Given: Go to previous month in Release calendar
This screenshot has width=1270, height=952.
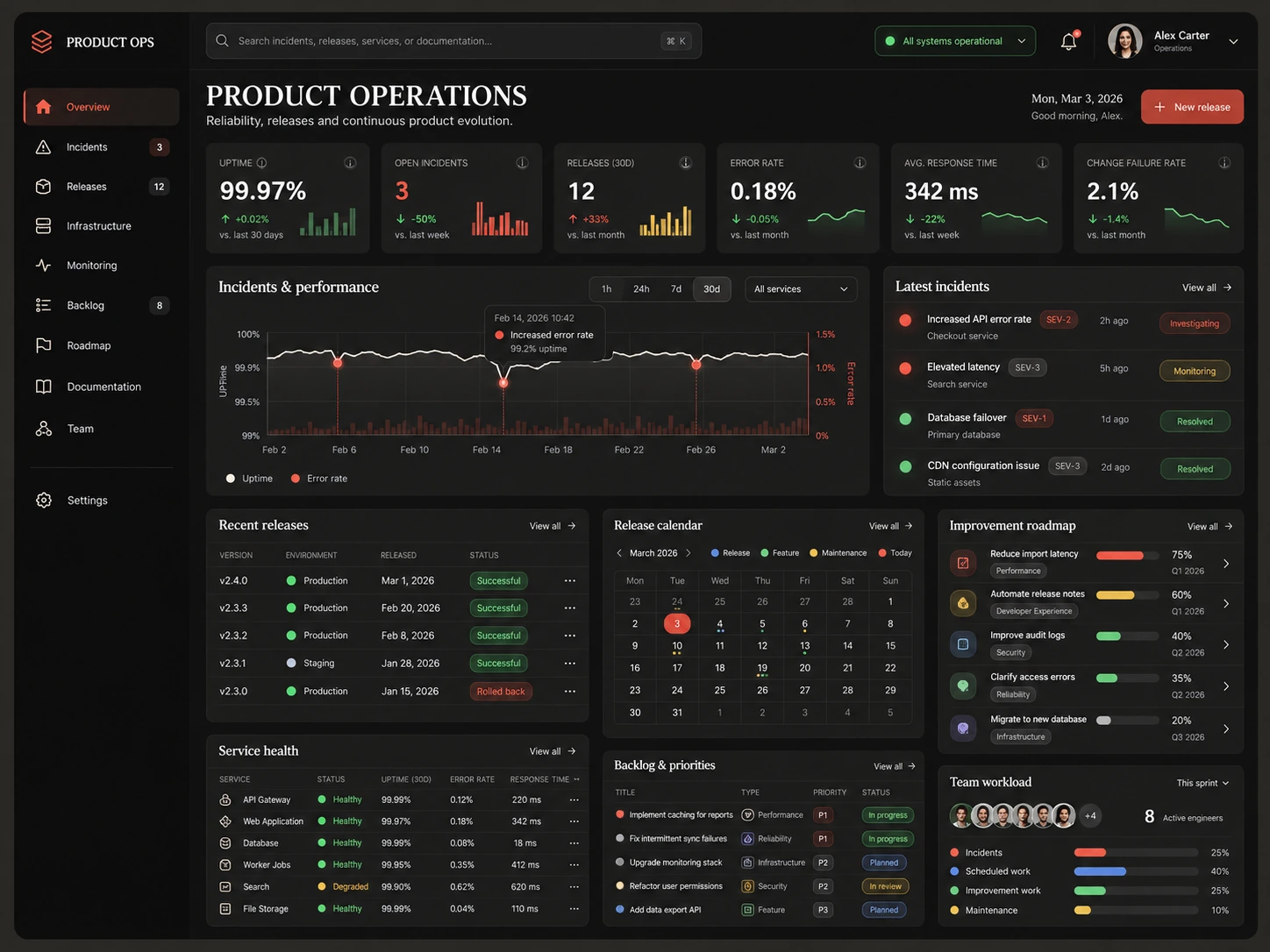Looking at the screenshot, I should (x=619, y=553).
